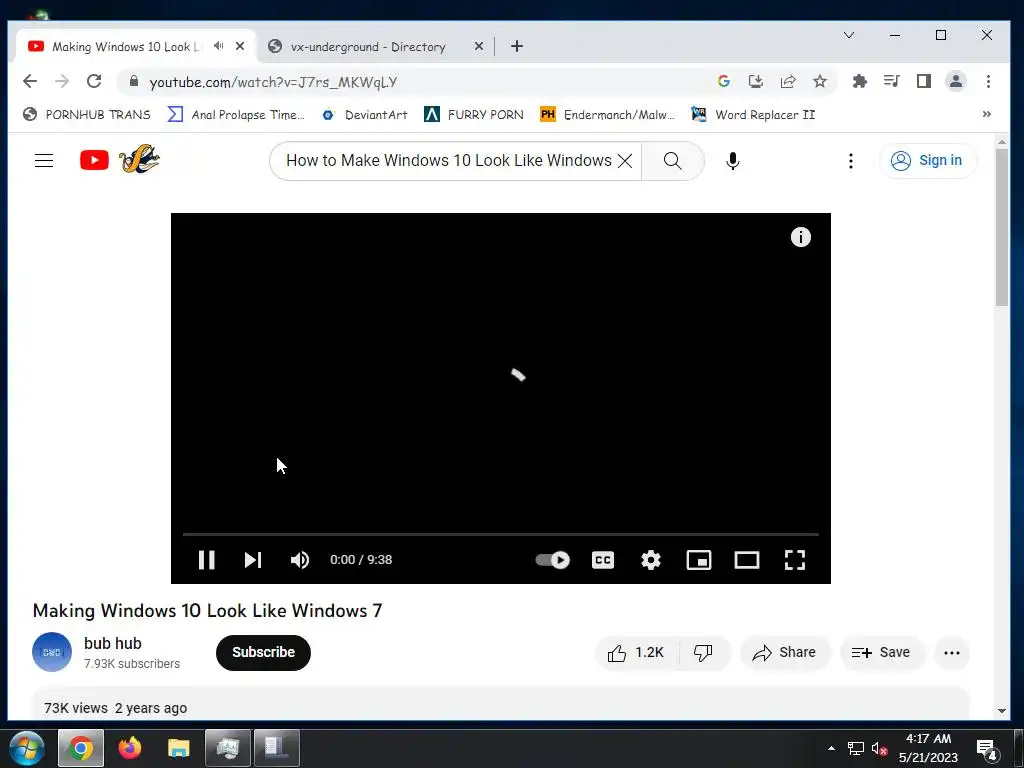Install app icon in address bar
This screenshot has height=768, width=1024.
tap(756, 81)
